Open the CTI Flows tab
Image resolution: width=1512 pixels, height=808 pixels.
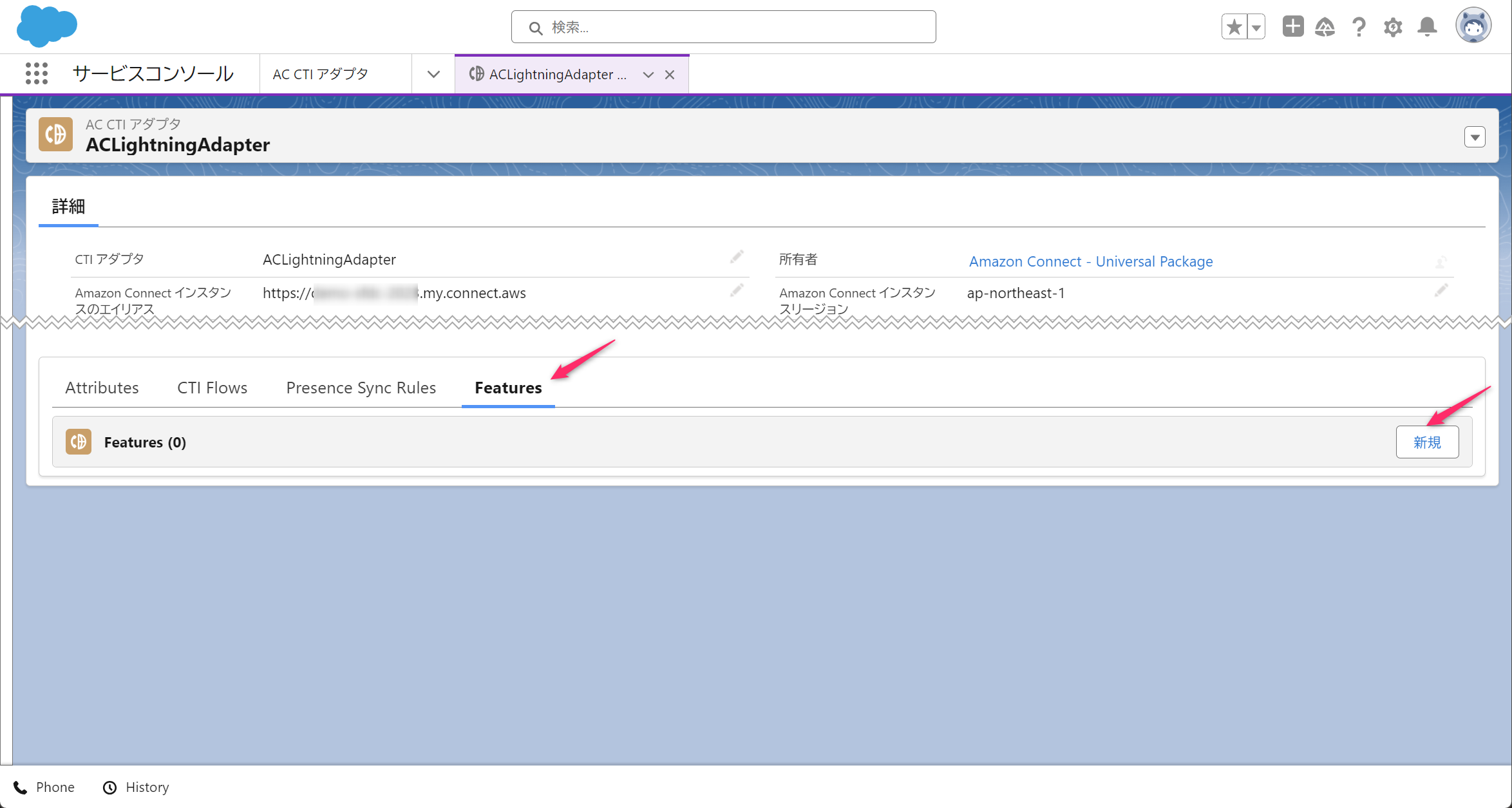click(x=211, y=387)
